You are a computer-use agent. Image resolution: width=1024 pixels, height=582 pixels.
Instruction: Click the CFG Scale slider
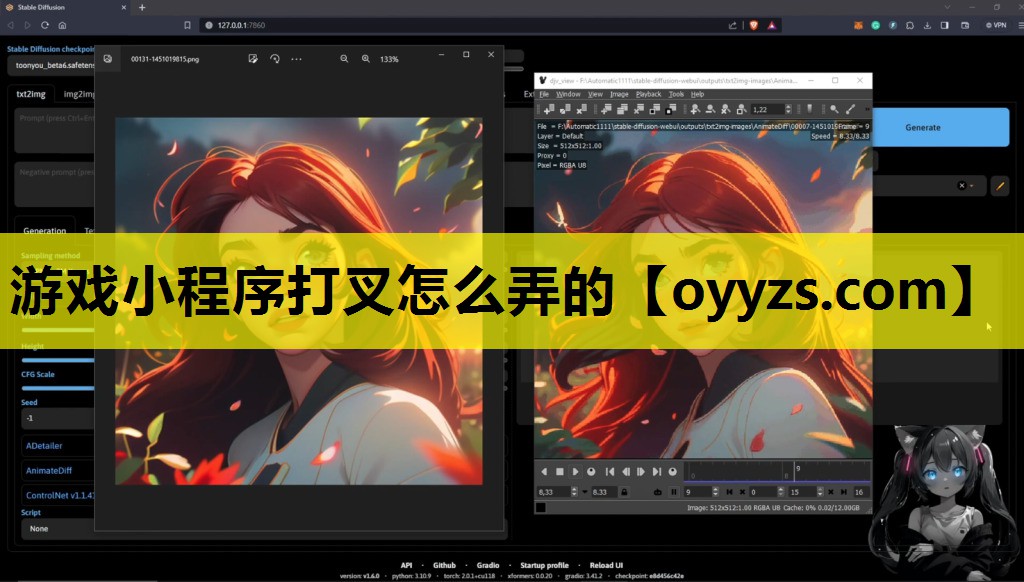click(x=57, y=388)
